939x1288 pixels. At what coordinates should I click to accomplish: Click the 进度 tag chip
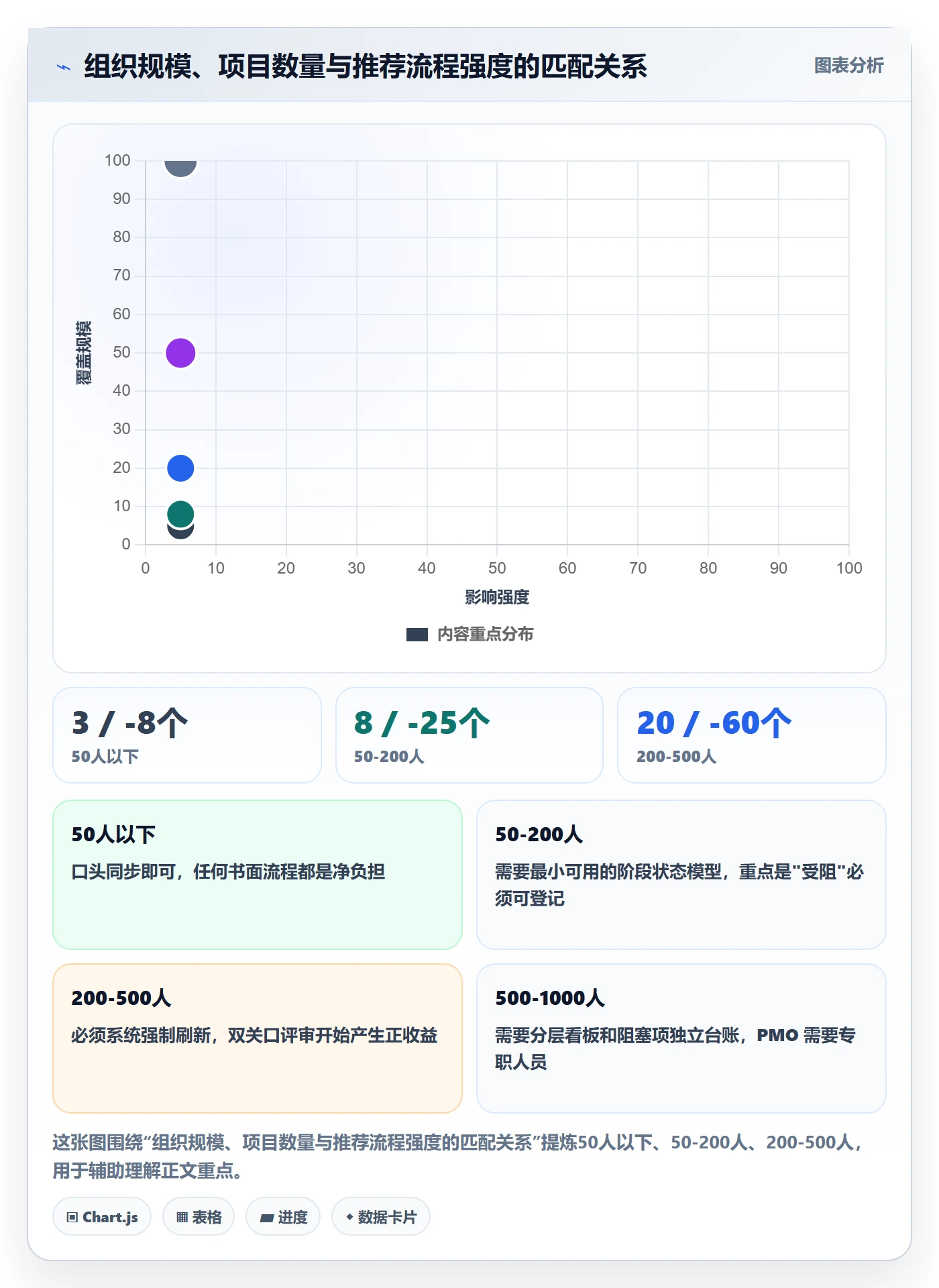pos(283,1217)
